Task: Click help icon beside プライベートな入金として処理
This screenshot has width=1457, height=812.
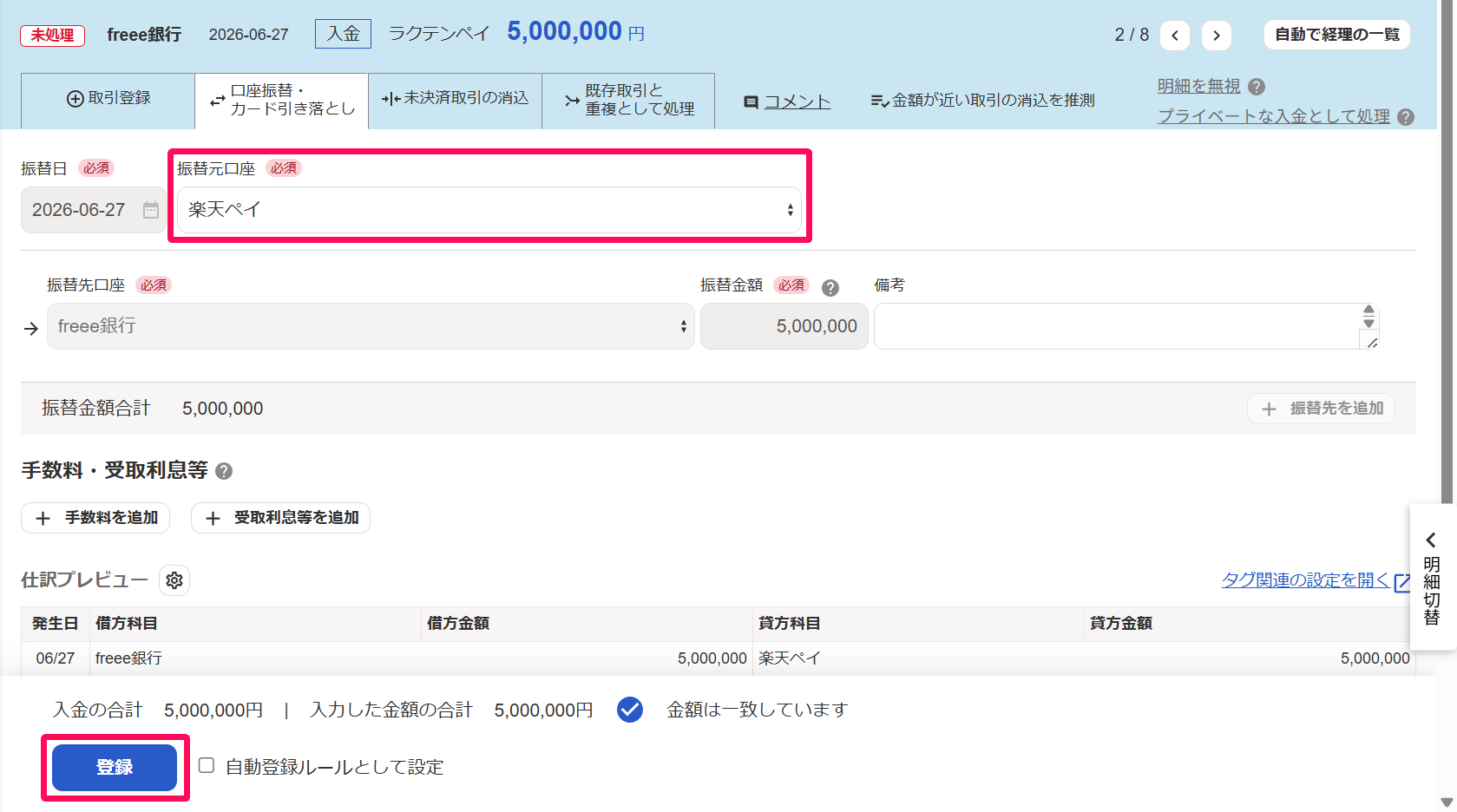Action: click(x=1406, y=117)
